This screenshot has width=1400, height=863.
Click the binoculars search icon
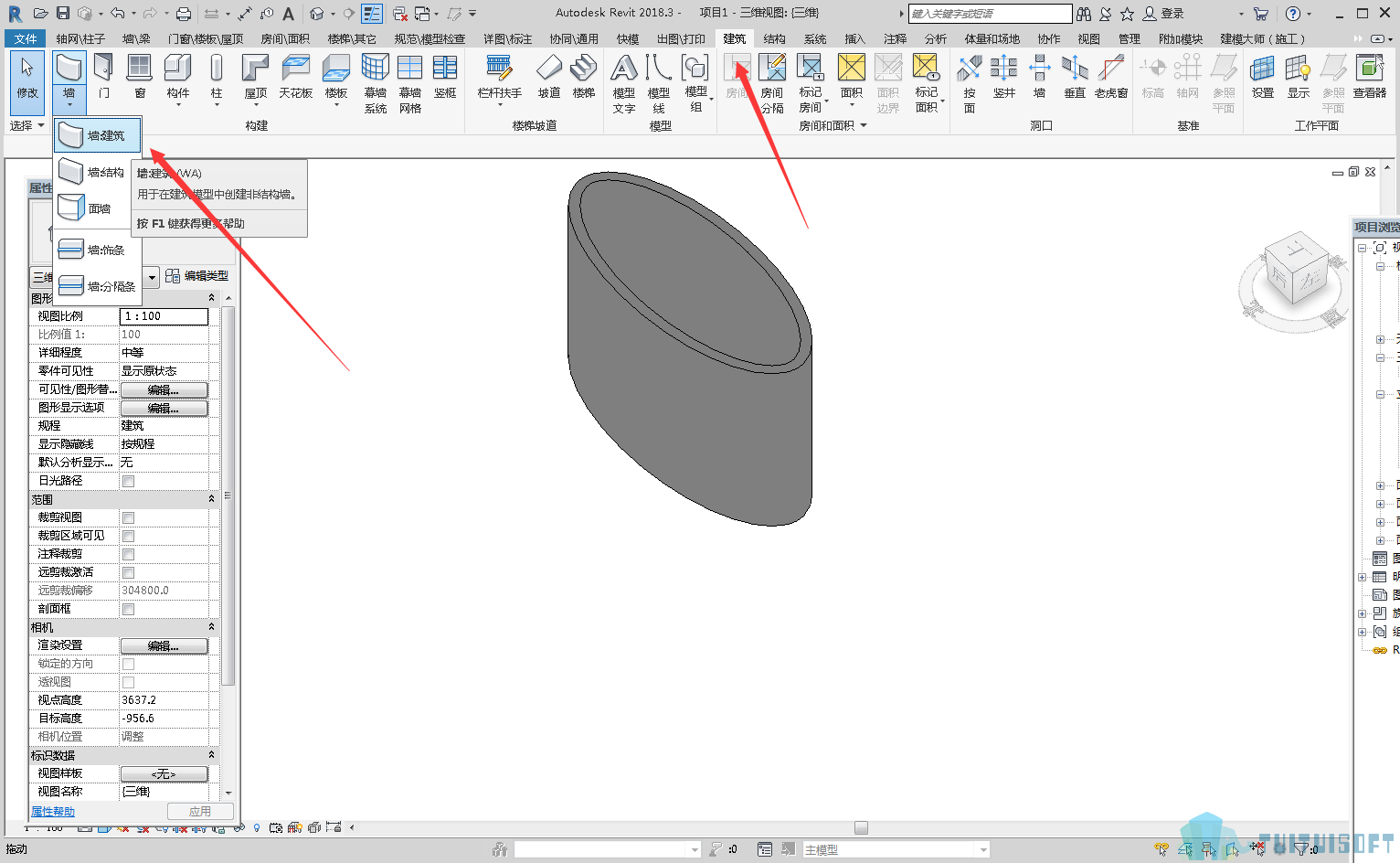click(x=1084, y=13)
